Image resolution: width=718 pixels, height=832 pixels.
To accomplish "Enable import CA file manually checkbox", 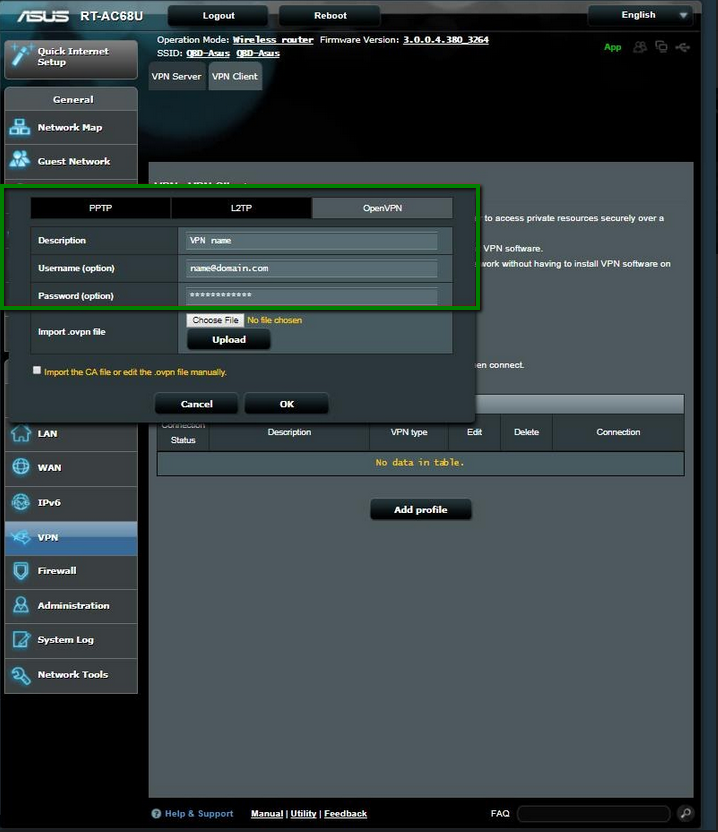I will 37,370.
